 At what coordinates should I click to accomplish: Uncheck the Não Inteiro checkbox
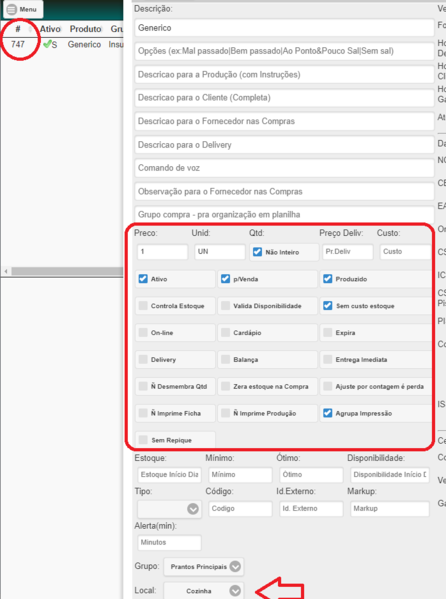(x=258, y=252)
